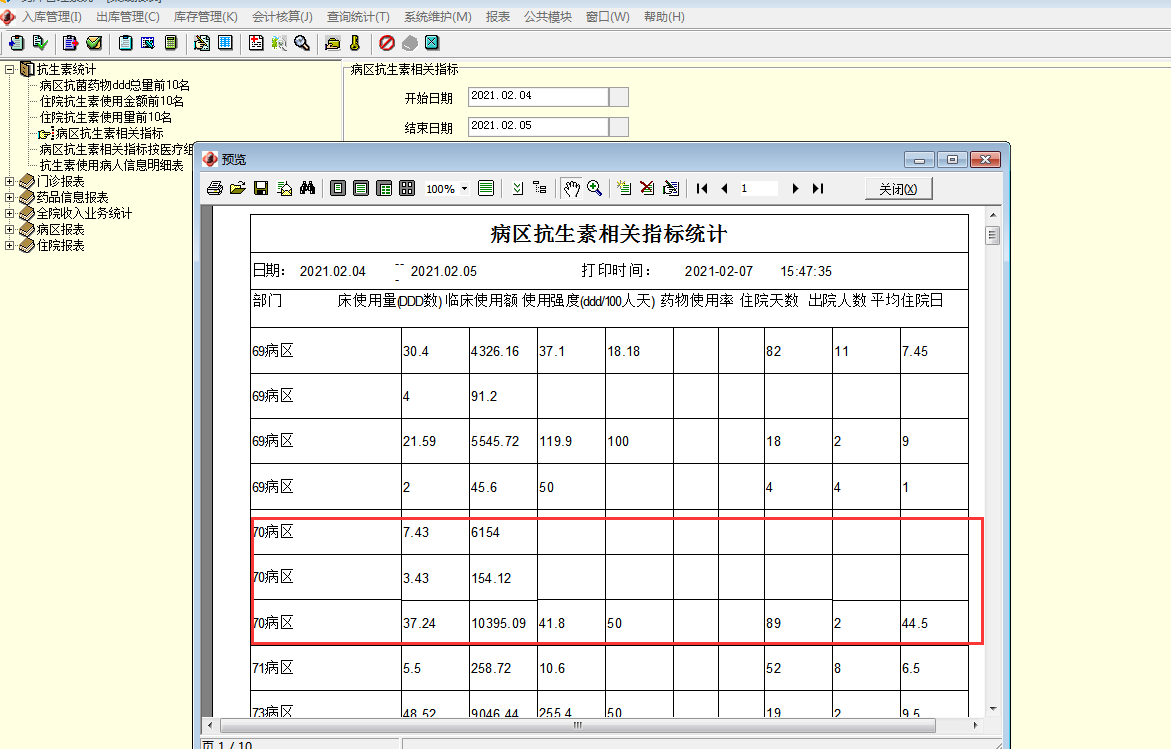The height and width of the screenshot is (749, 1171).
Task: Go to first page of preview
Action: 701,188
